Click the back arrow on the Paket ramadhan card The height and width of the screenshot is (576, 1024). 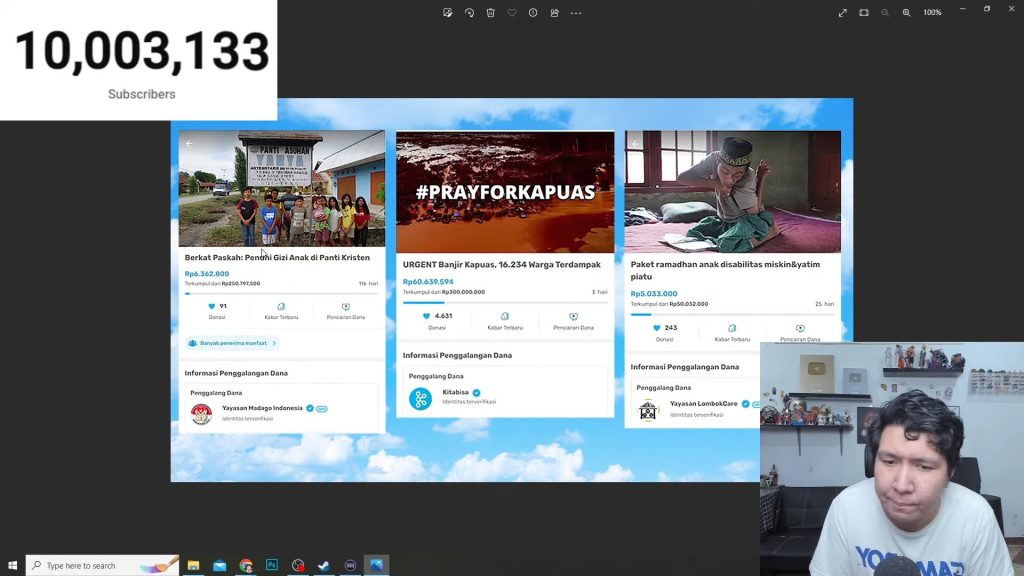[x=635, y=144]
